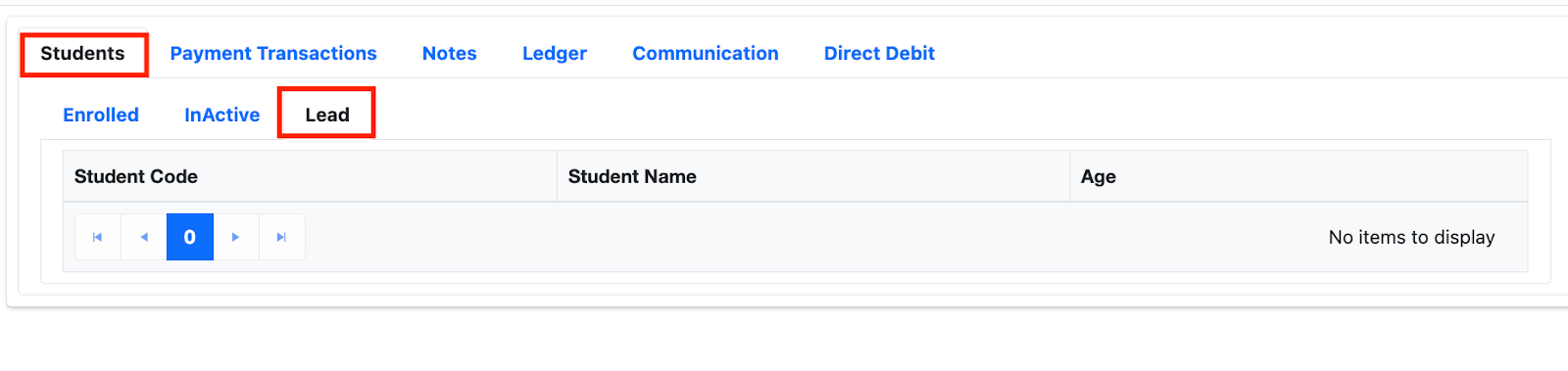The image size is (1568, 371).
Task: Go to the next page arrow
Action: pos(235,237)
